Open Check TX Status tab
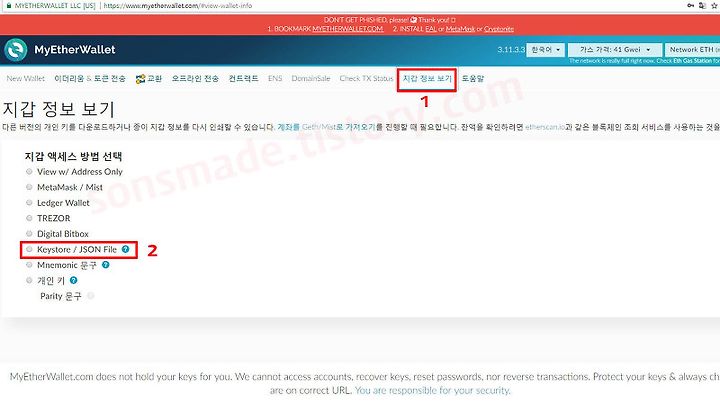This screenshot has height=404, width=720. tap(366, 79)
